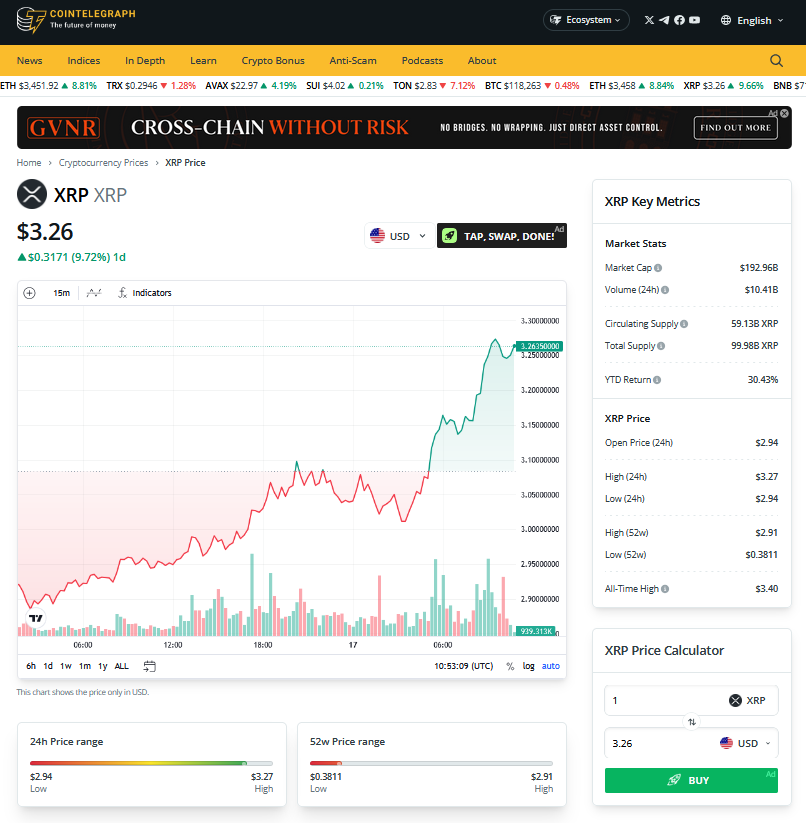Open the Podcasts menu item
The image size is (806, 823).
pos(422,60)
